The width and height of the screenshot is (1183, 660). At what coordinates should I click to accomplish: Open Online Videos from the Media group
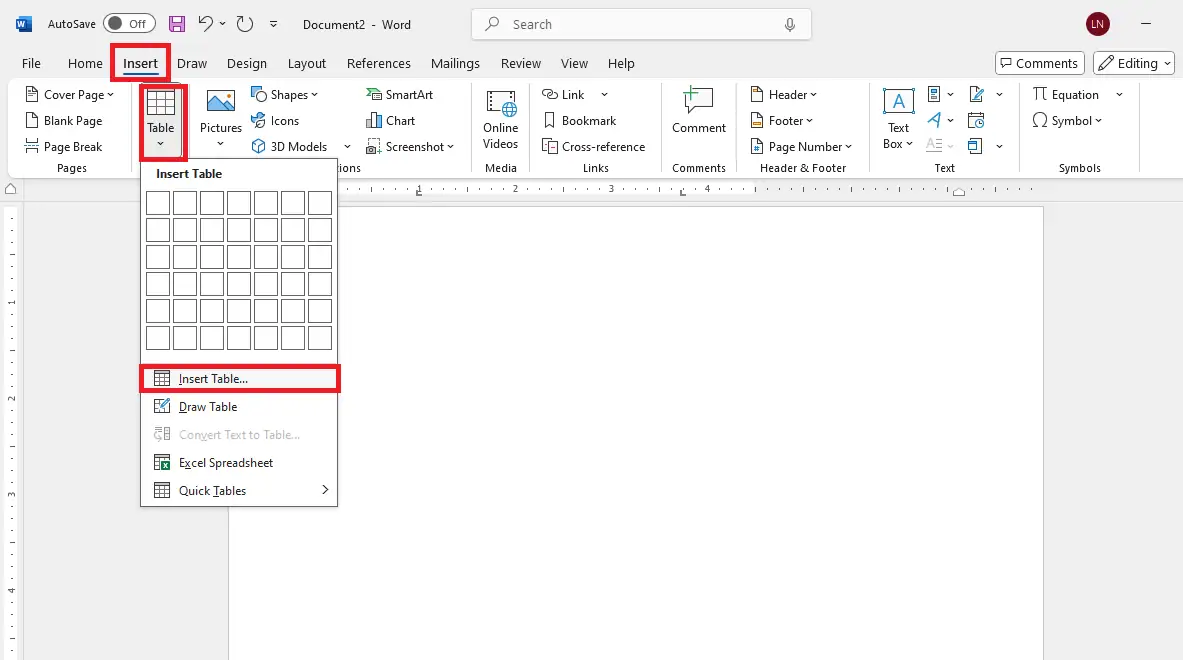coord(500,118)
